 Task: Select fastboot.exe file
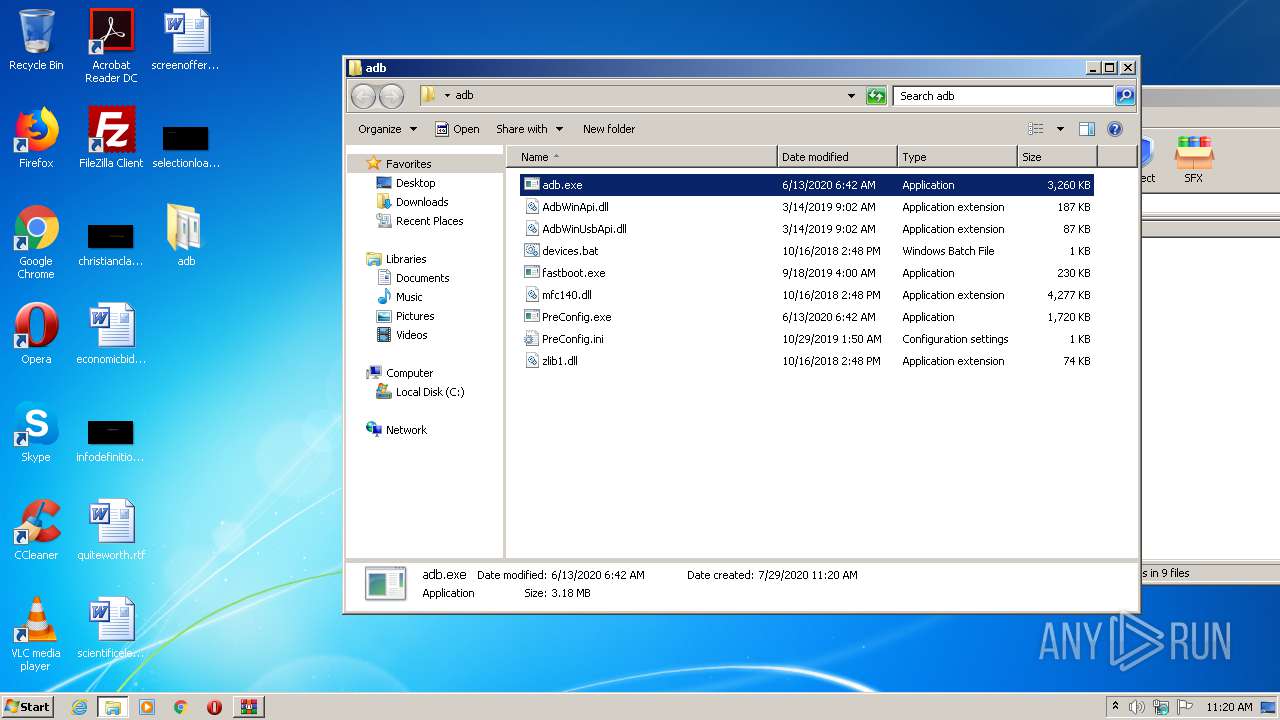(806, 273)
